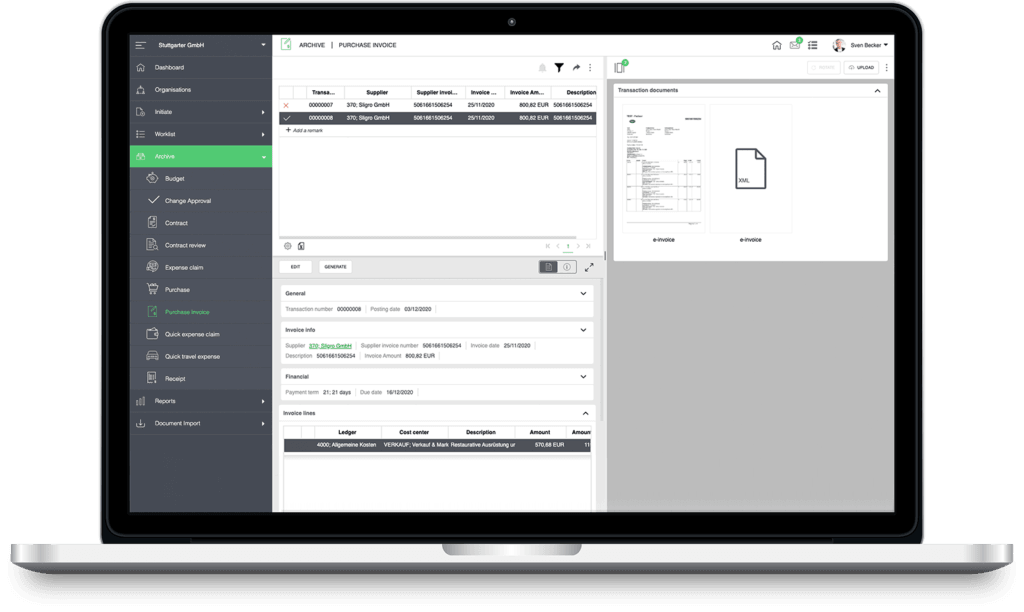This screenshot has width=1024, height=612.
Task: Click the grid settings gear icon
Action: 288,245
